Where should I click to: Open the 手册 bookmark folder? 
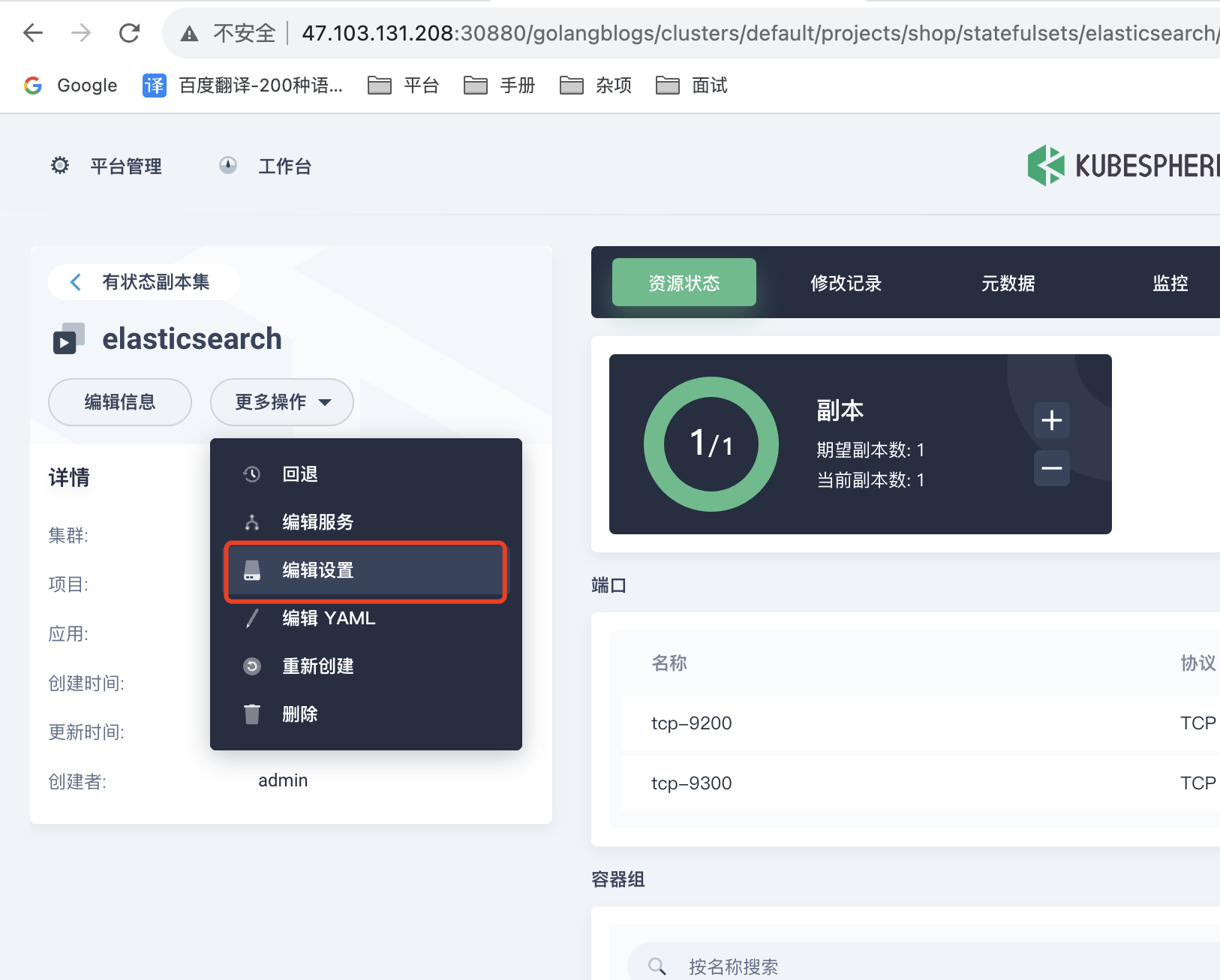click(499, 86)
